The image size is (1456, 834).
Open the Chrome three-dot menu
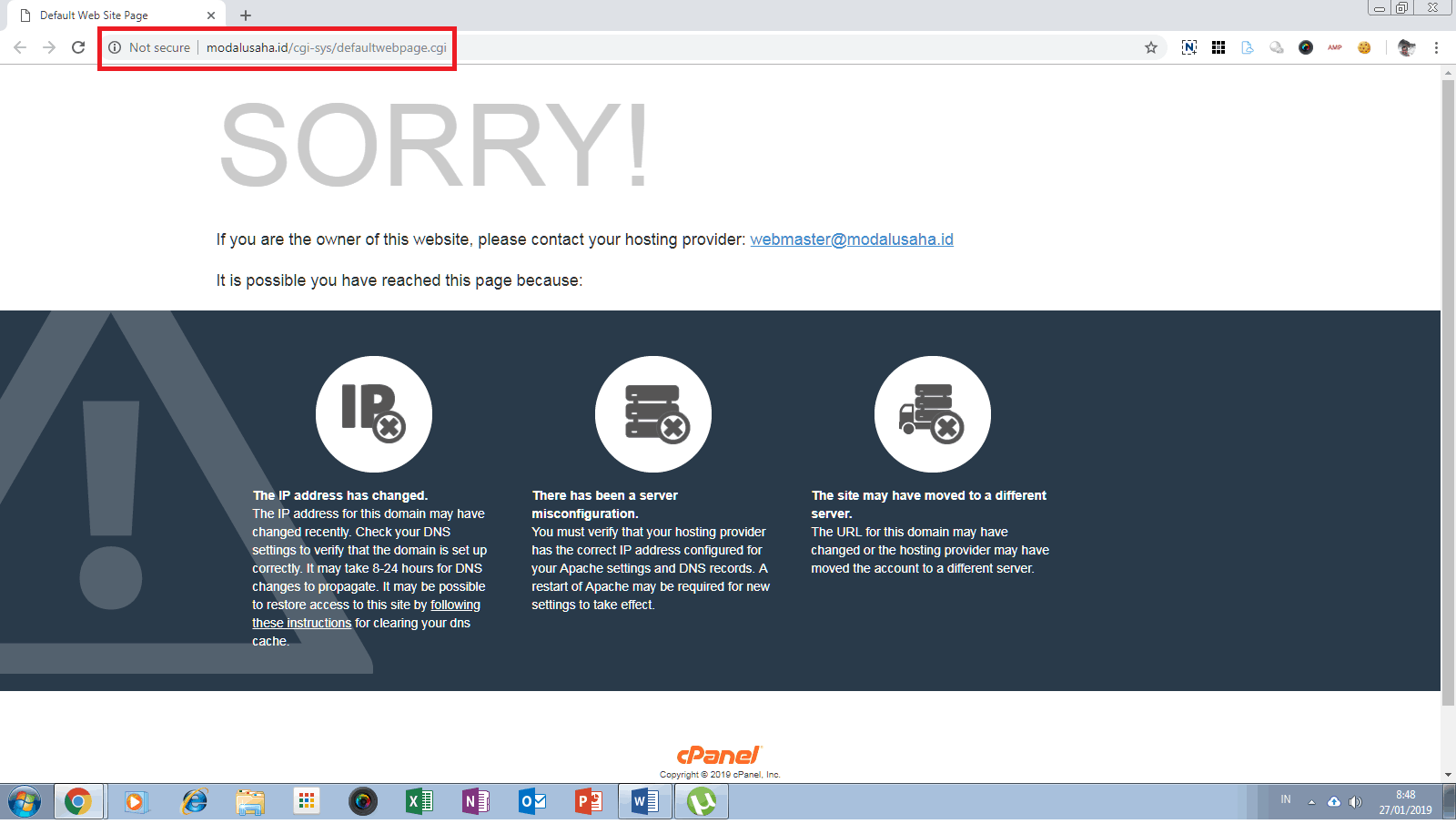click(1436, 47)
